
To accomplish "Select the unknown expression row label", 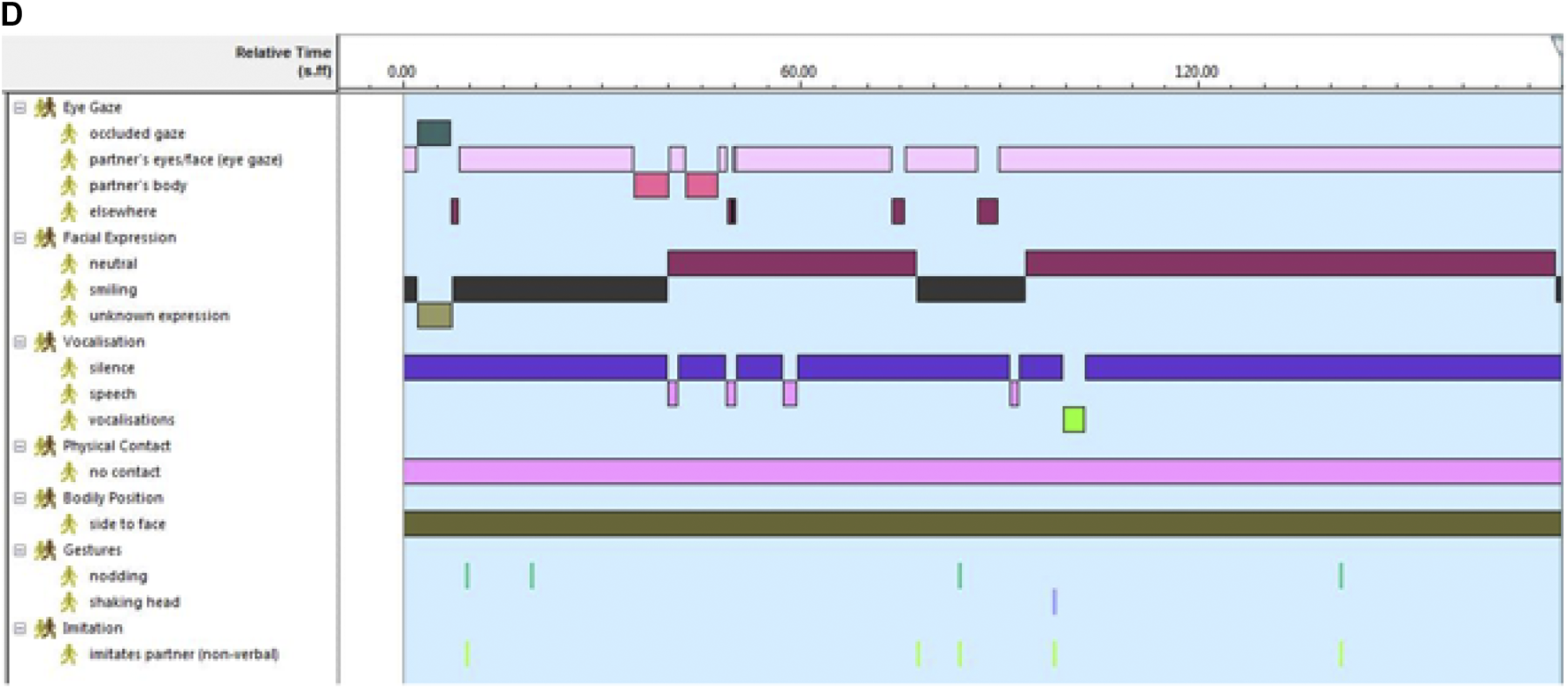I will click(x=158, y=316).
